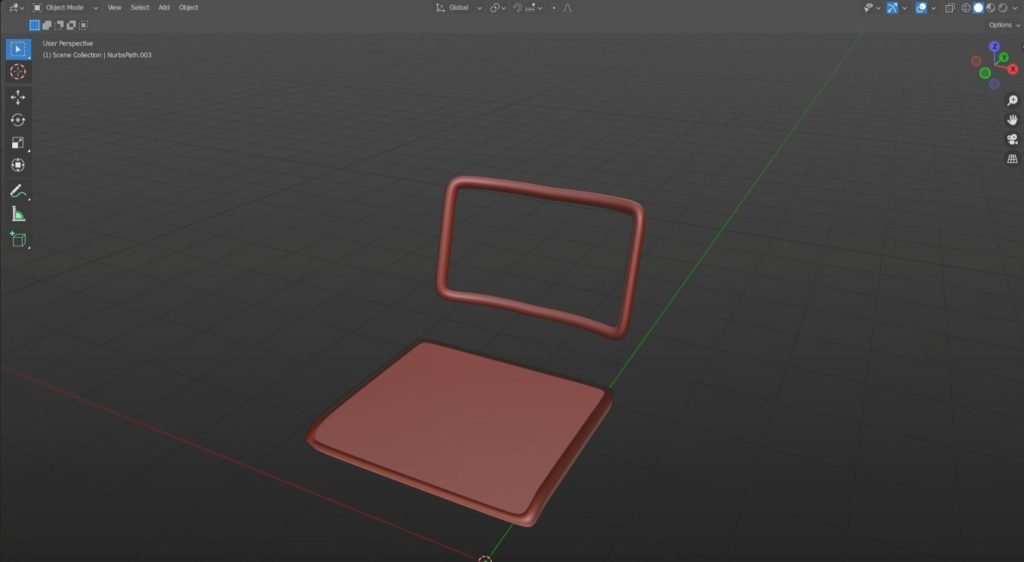Viewport: 1024px width, 562px height.
Task: Click the zoom magnifier viewport icon
Action: (1012, 101)
